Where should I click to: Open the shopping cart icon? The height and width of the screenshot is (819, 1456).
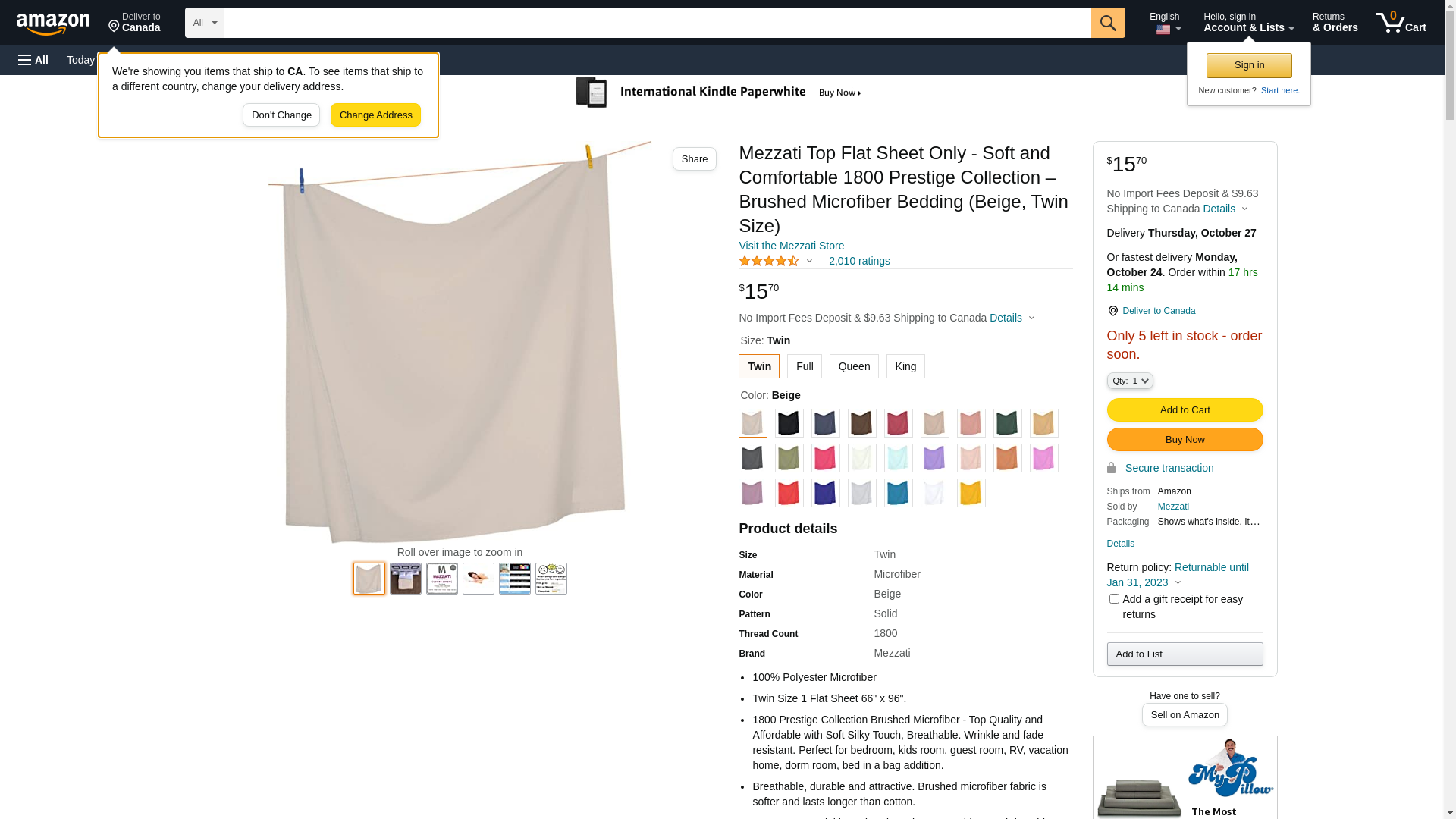click(x=1401, y=23)
